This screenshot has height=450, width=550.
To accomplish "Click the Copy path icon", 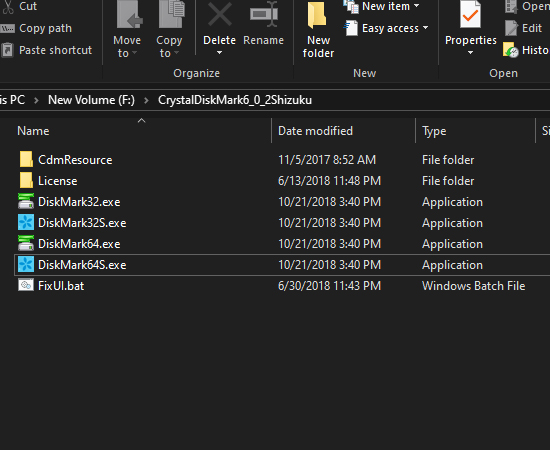I will [7, 28].
